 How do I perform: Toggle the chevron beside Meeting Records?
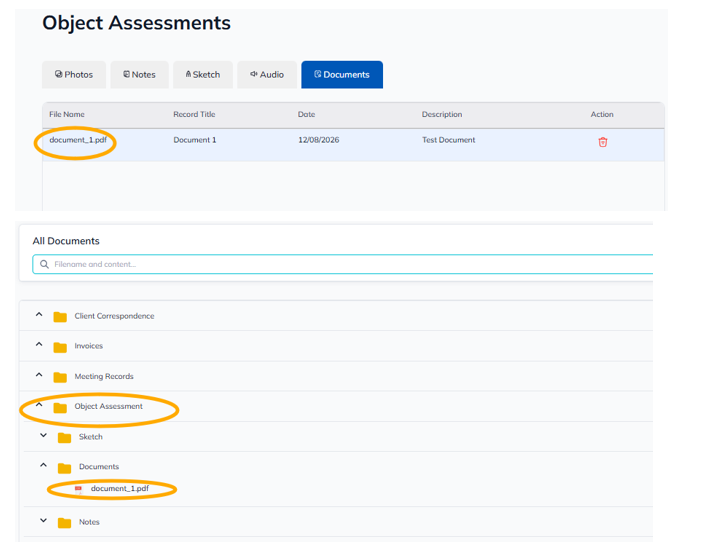[39, 375]
